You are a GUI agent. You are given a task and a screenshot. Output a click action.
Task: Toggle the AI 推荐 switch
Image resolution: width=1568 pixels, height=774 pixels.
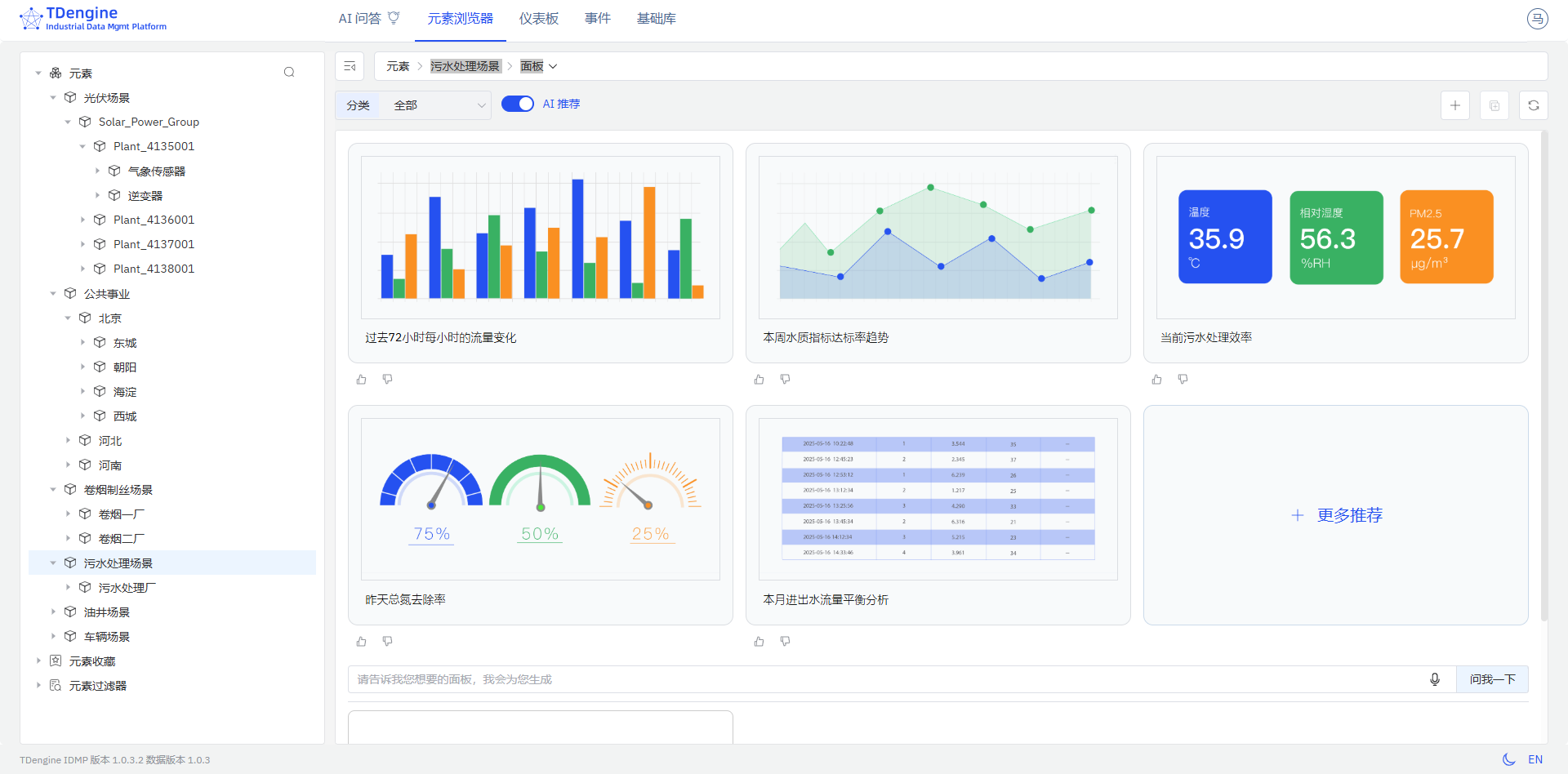pos(518,104)
